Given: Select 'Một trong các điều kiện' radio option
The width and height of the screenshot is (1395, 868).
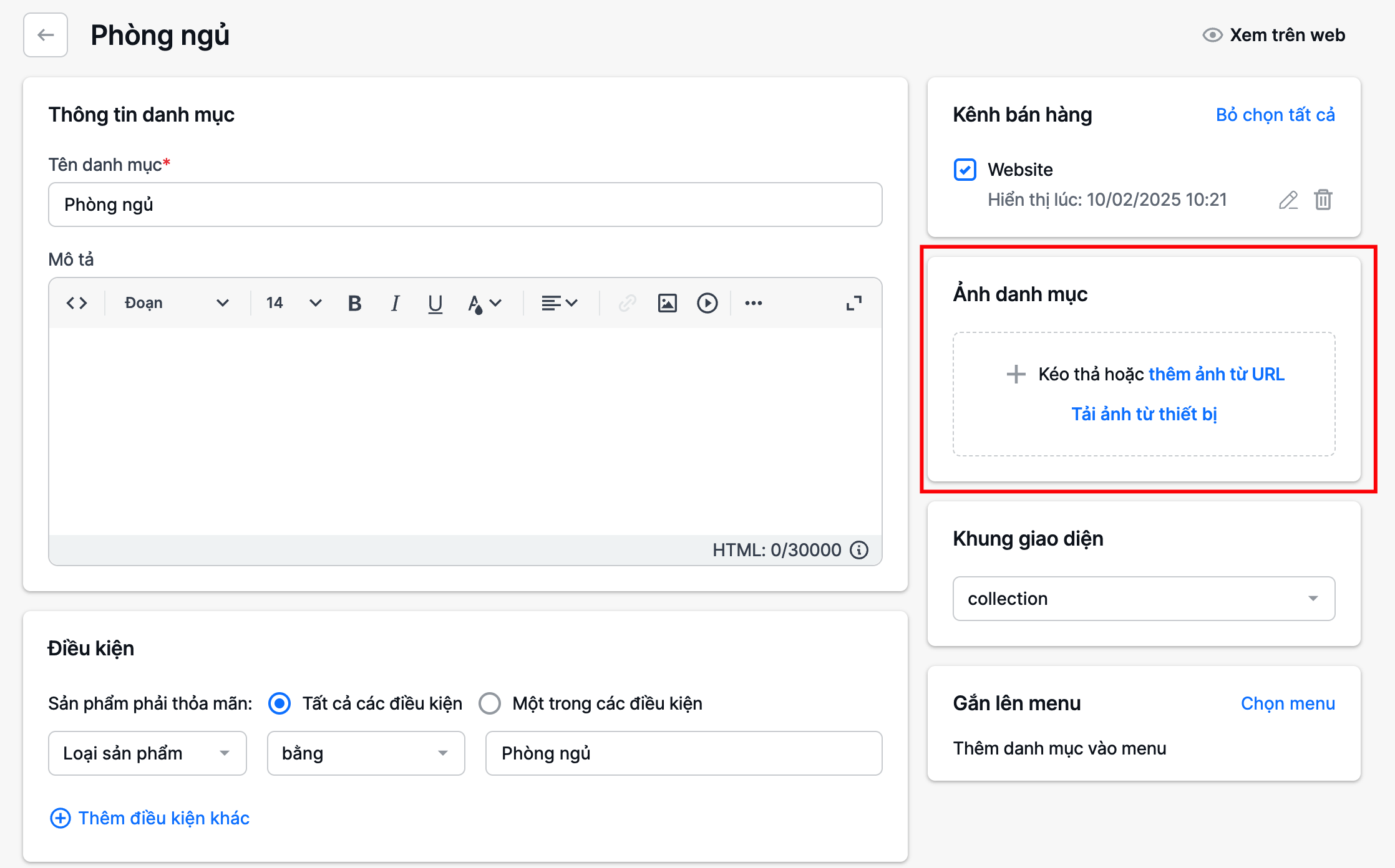Looking at the screenshot, I should point(490,703).
